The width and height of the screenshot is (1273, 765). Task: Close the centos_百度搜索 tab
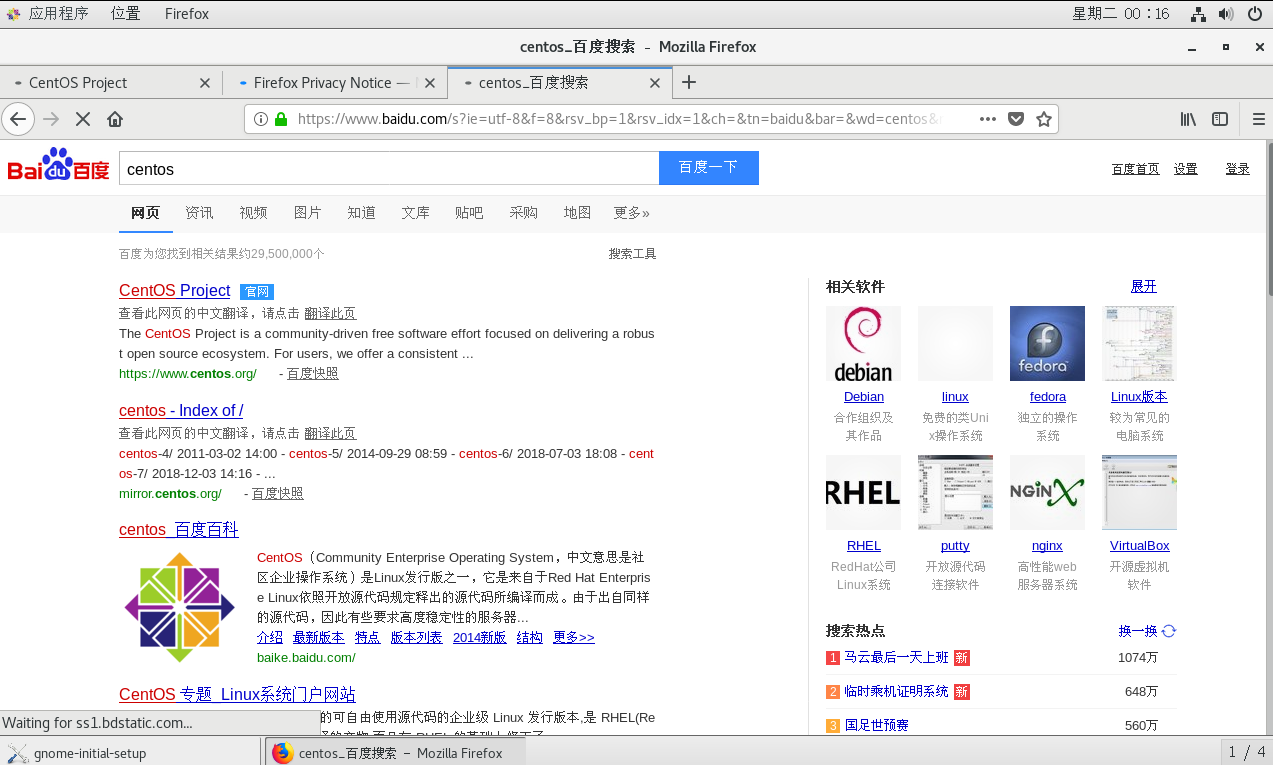pyautogui.click(x=655, y=83)
